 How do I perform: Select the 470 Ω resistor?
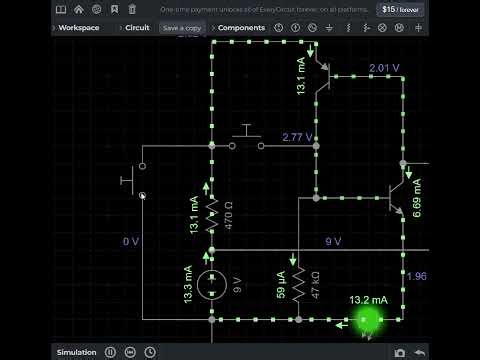click(x=212, y=215)
